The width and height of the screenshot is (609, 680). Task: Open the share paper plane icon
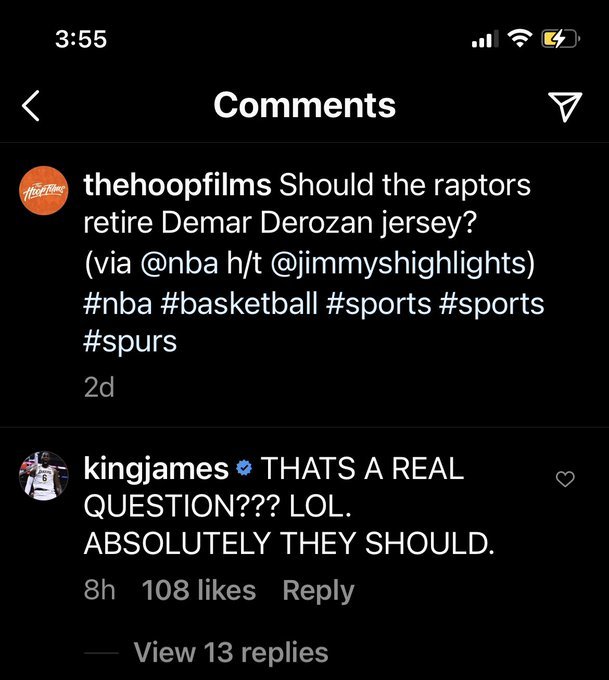pos(566,107)
